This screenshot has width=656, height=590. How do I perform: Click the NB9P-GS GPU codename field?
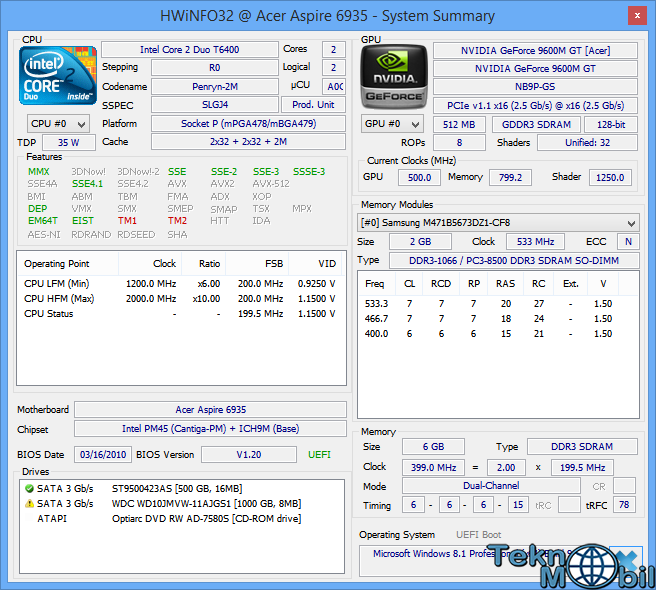tap(535, 87)
